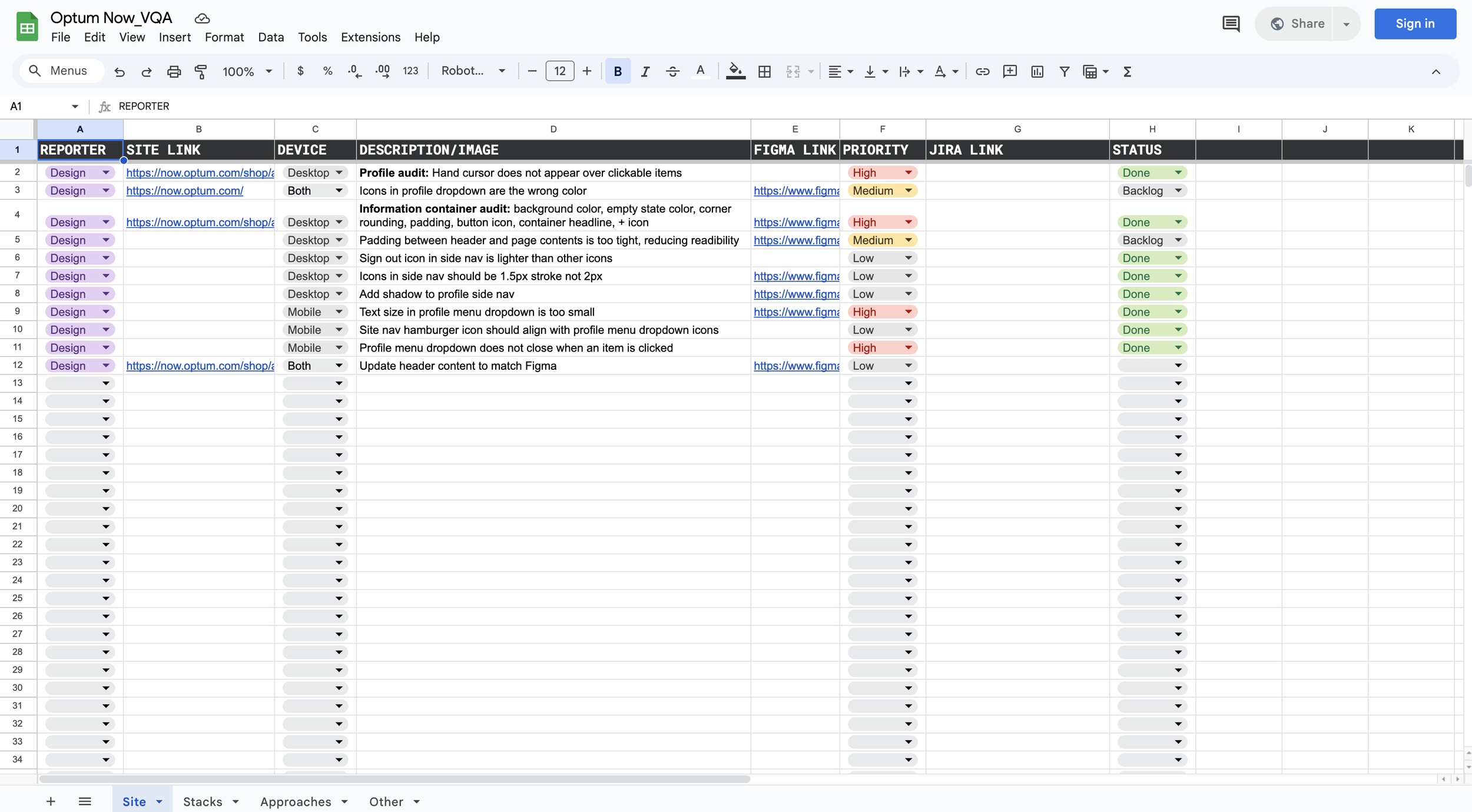Toggle bold formatting button
Viewport: 1472px width, 812px height.
tap(618, 71)
